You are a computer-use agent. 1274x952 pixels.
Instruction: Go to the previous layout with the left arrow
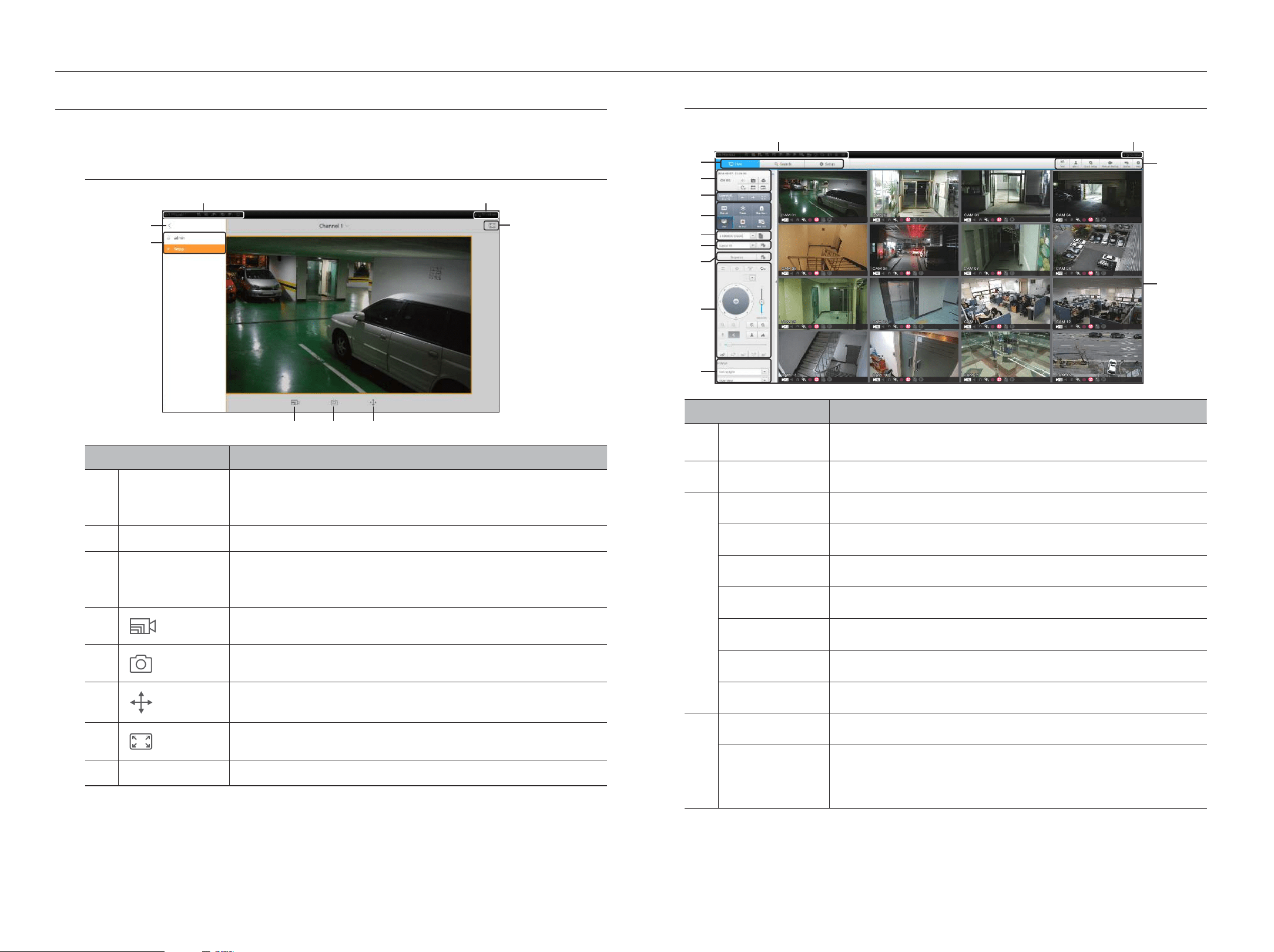pos(743,197)
